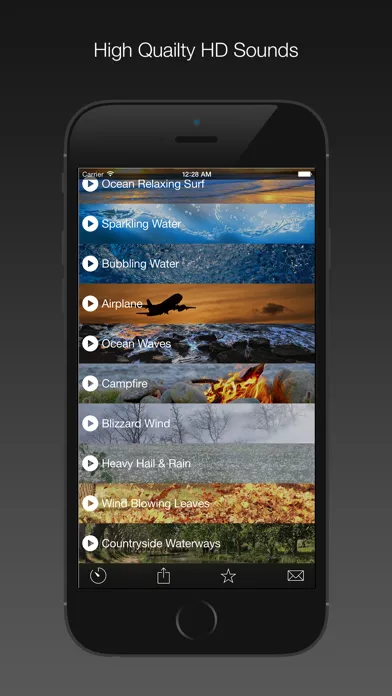The width and height of the screenshot is (392, 696).
Task: Tap the share icon in bottom toolbar
Action: tap(163, 576)
